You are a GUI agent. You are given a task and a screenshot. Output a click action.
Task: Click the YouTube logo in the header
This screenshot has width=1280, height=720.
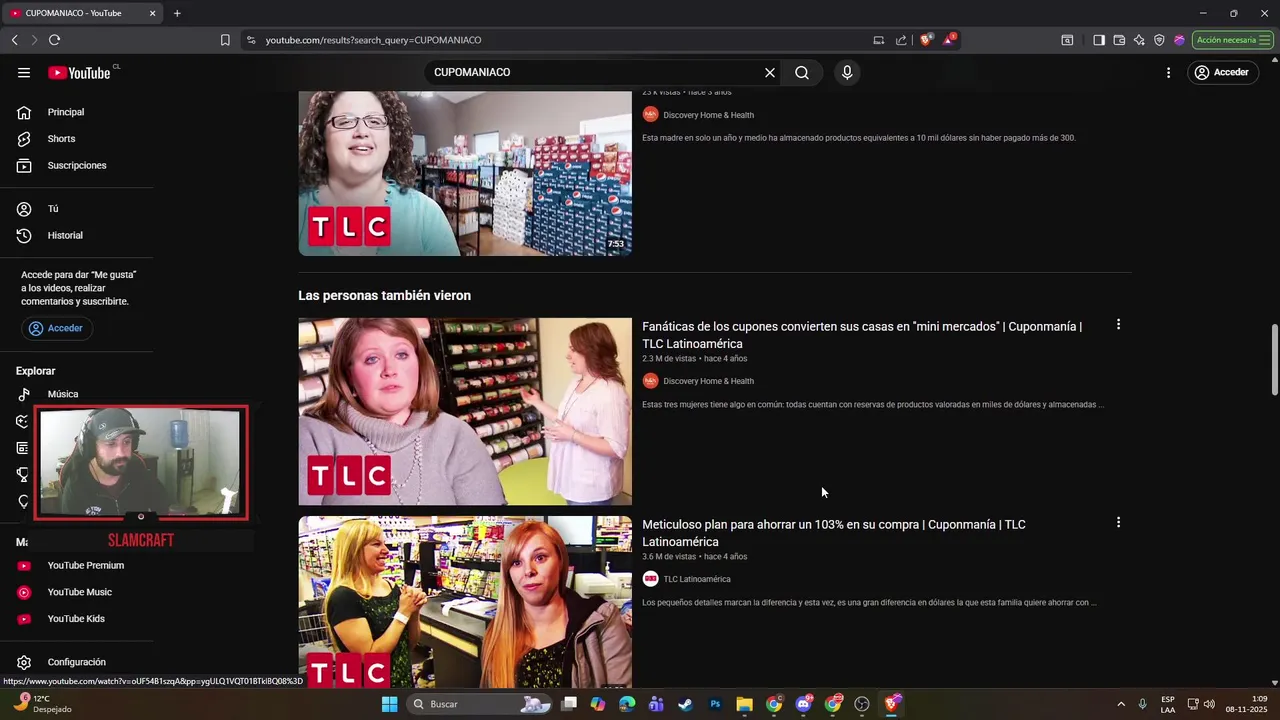tap(80, 72)
